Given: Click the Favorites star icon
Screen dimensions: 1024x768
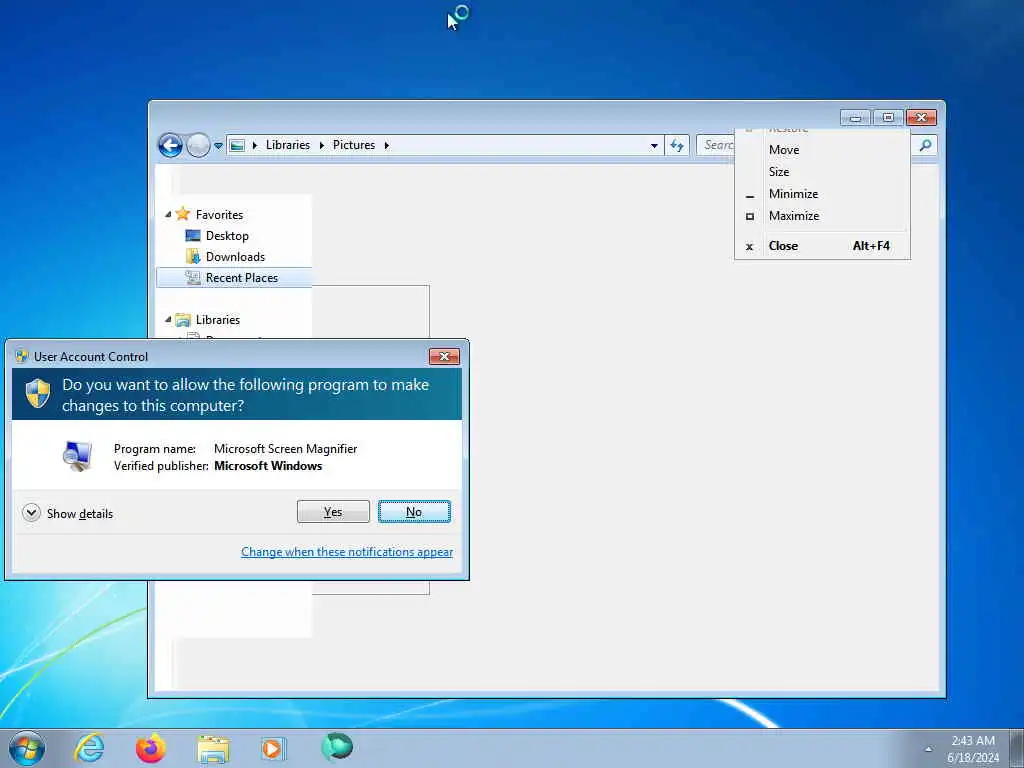Looking at the screenshot, I should (183, 214).
